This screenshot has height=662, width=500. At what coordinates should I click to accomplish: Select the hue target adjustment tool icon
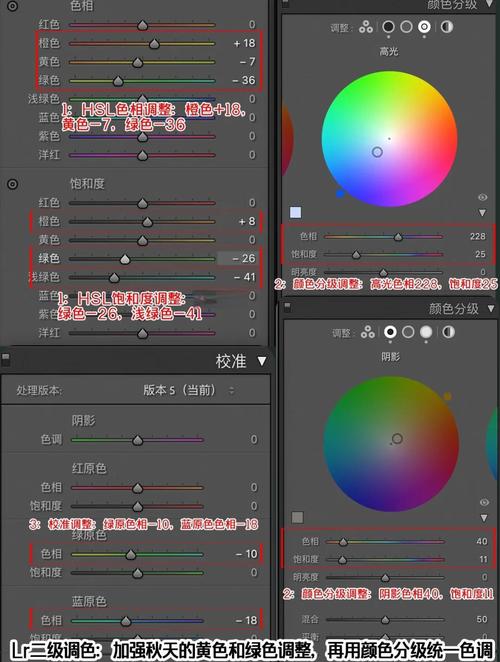pos(13,6)
